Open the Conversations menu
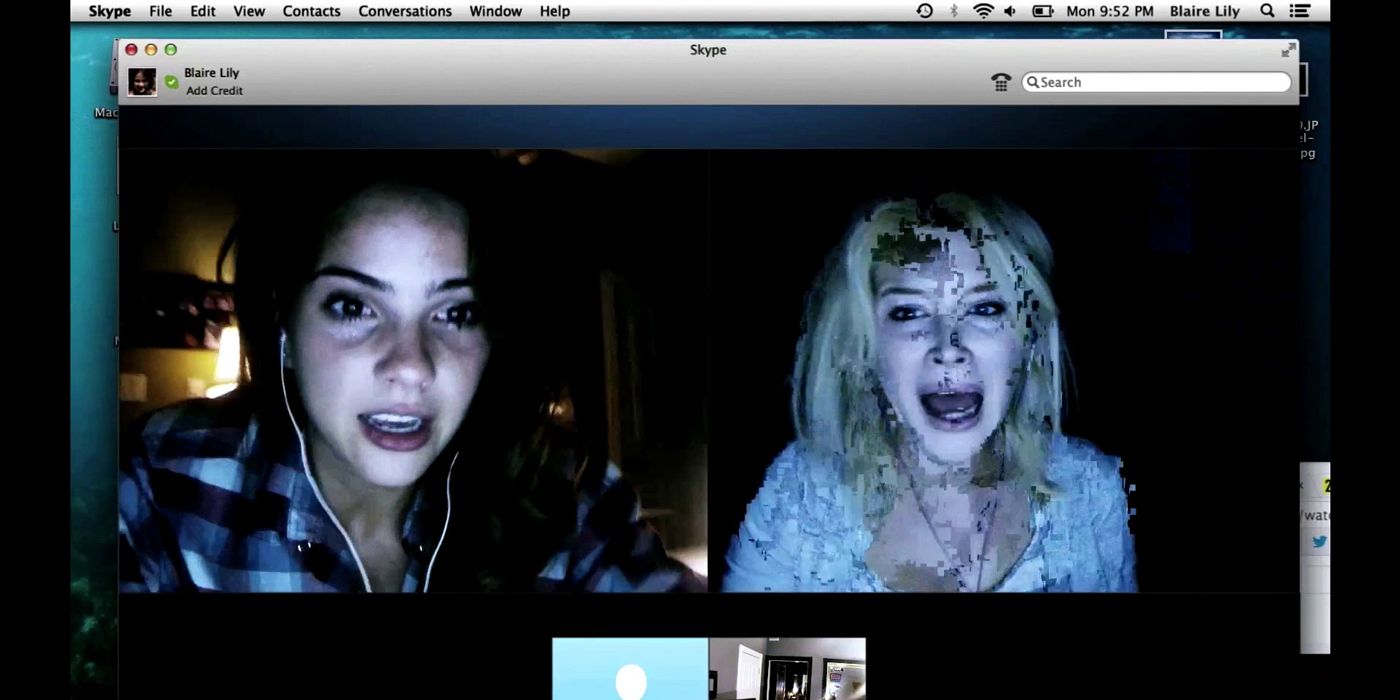The height and width of the screenshot is (700, 1400). (405, 11)
